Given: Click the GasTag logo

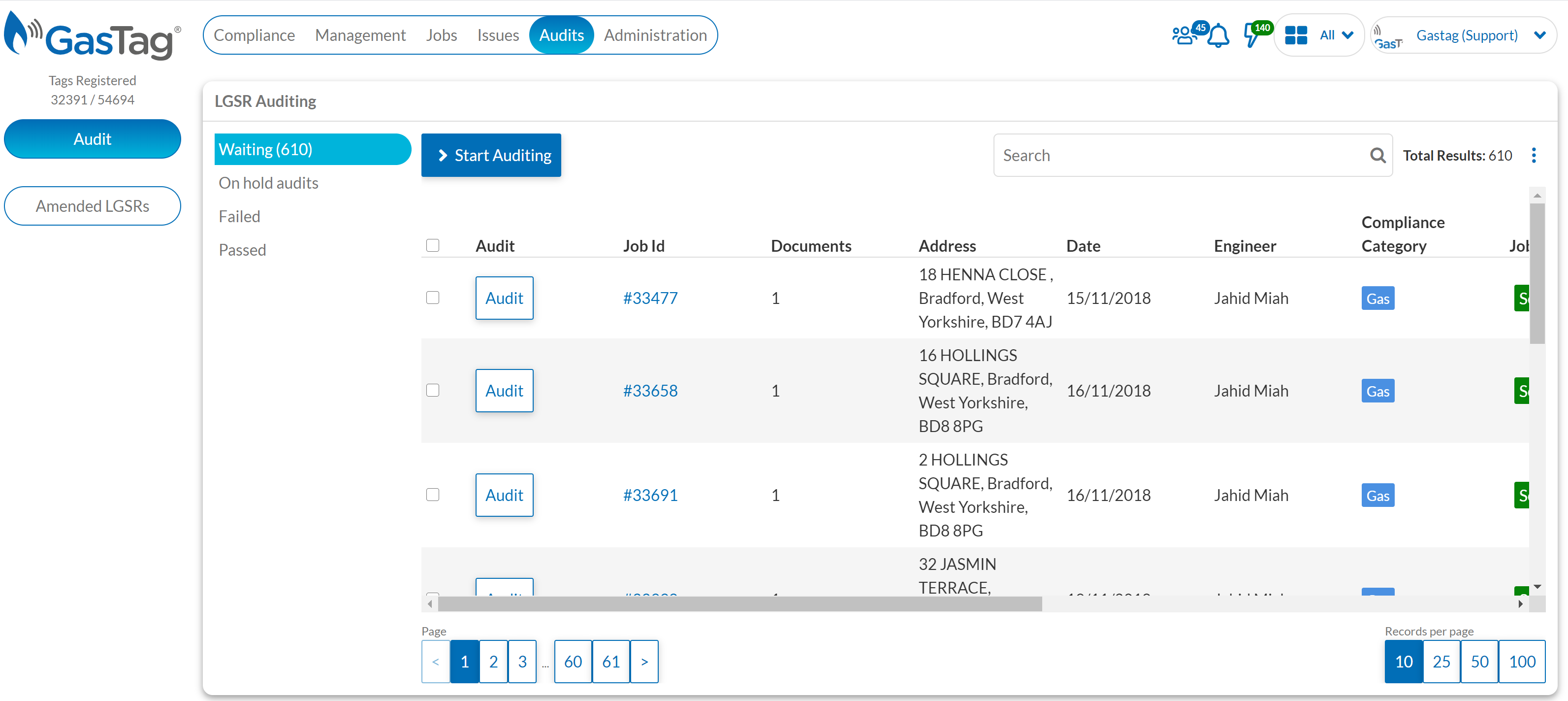Looking at the screenshot, I should pos(93,36).
